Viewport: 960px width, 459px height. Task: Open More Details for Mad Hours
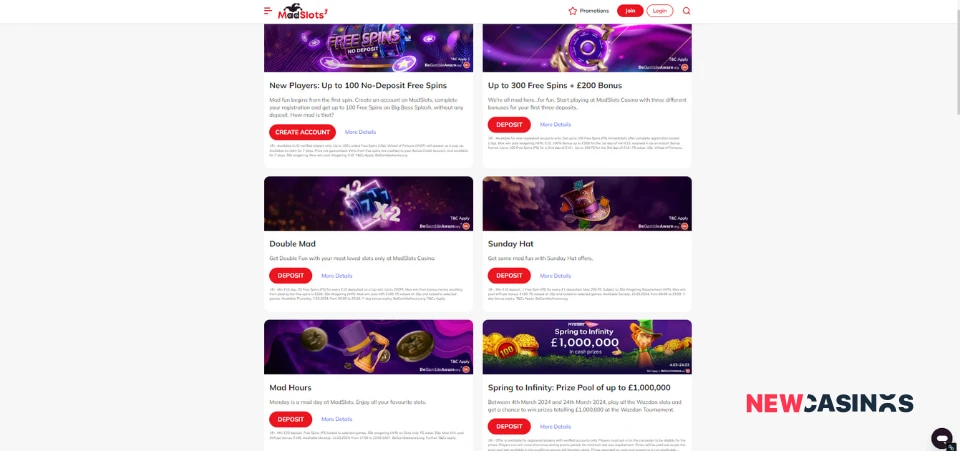click(x=337, y=419)
